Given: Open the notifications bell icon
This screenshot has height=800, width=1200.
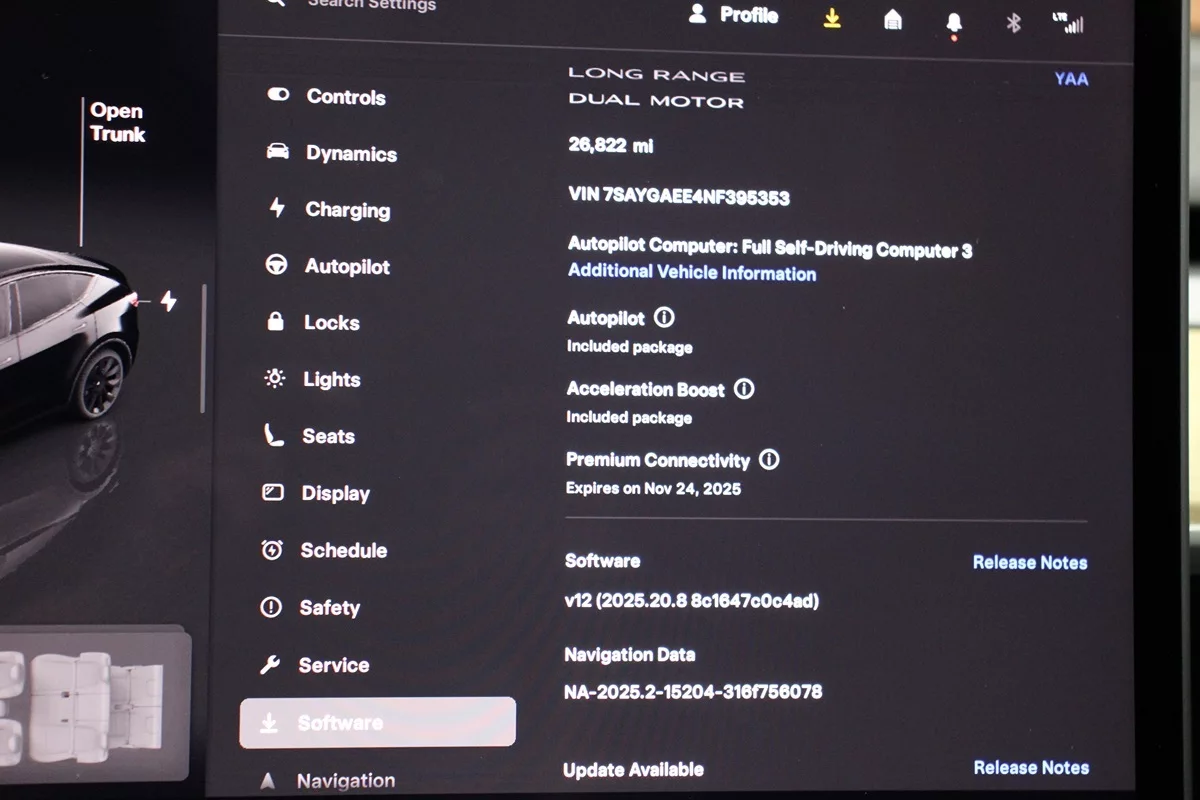Looking at the screenshot, I should 953,23.
